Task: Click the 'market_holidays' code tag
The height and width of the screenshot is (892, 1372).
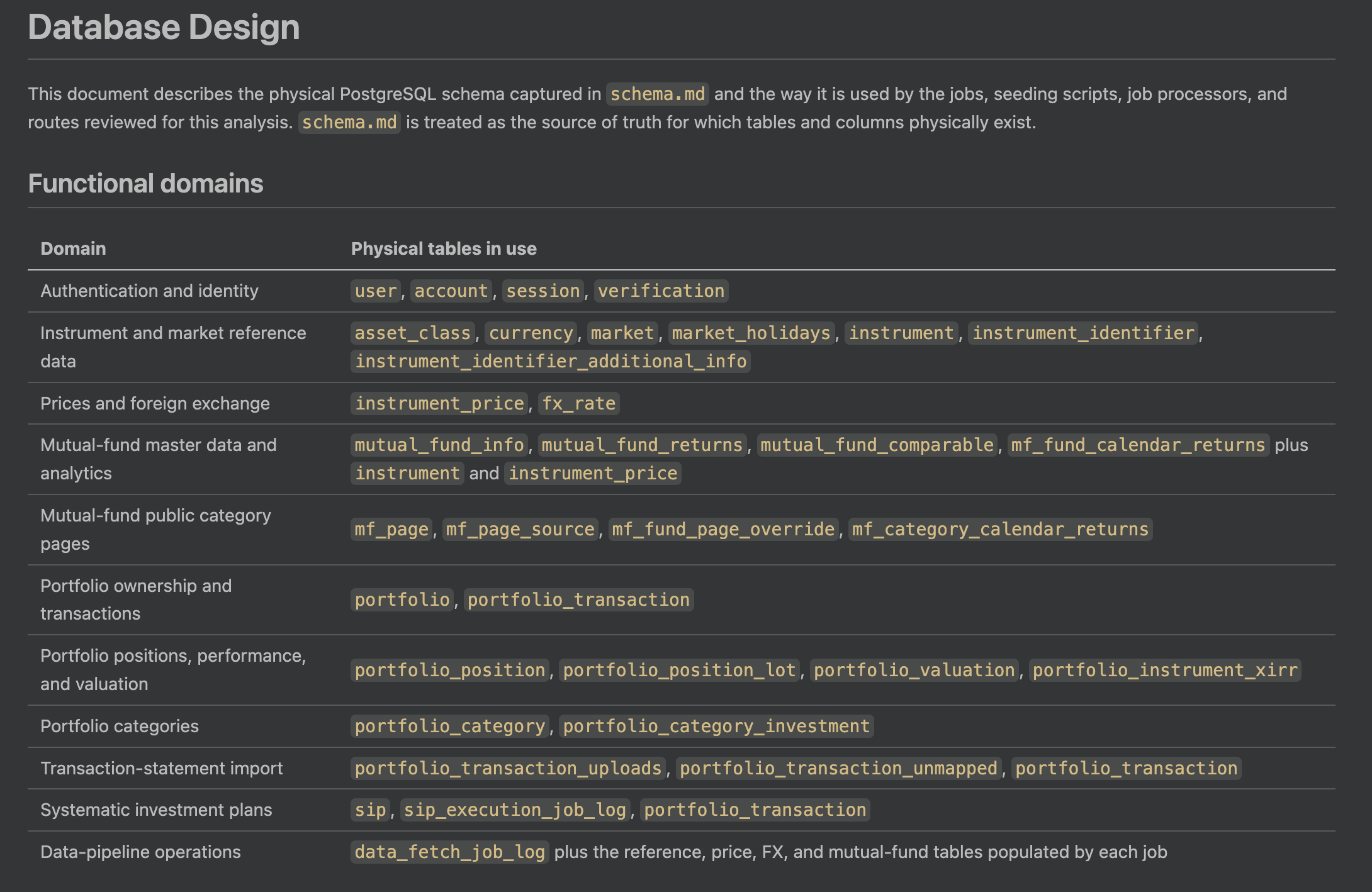Action: [751, 333]
